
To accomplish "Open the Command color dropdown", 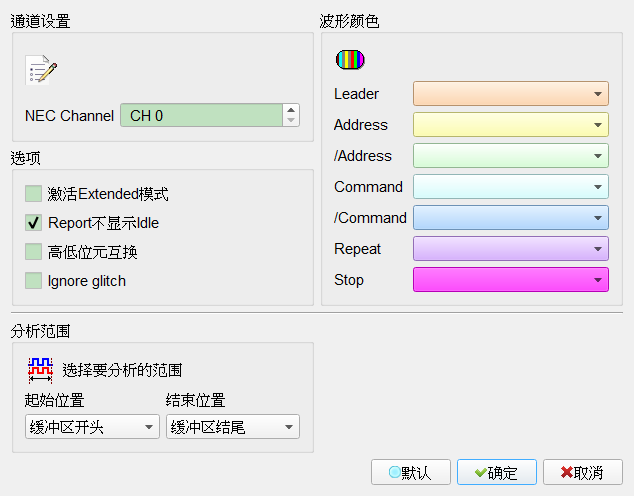I will [511, 187].
